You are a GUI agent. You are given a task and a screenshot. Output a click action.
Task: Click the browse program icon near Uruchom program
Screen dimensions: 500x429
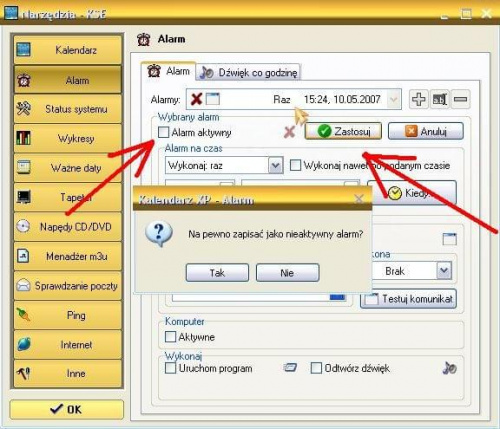coord(290,368)
